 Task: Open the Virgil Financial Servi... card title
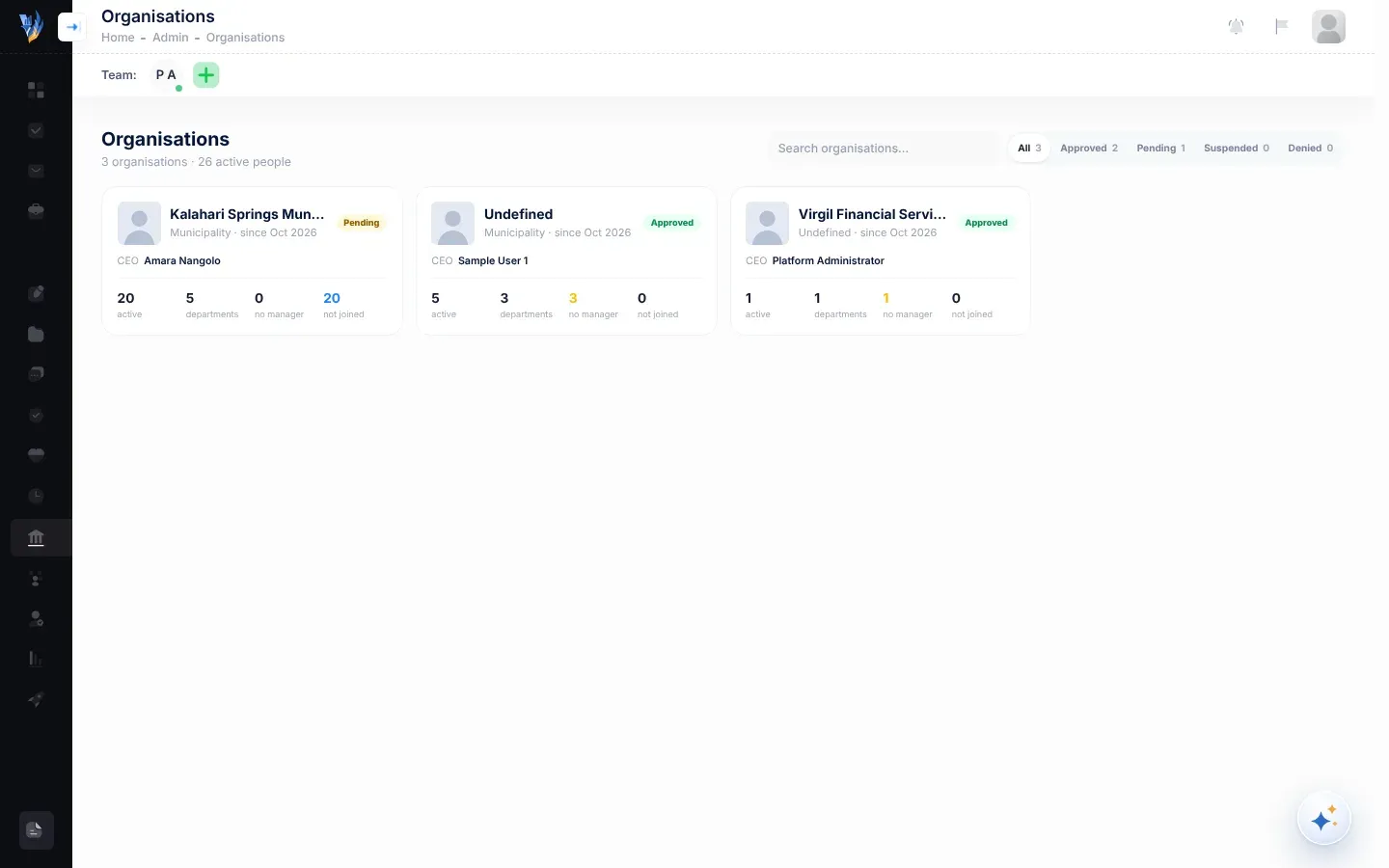pos(872,214)
